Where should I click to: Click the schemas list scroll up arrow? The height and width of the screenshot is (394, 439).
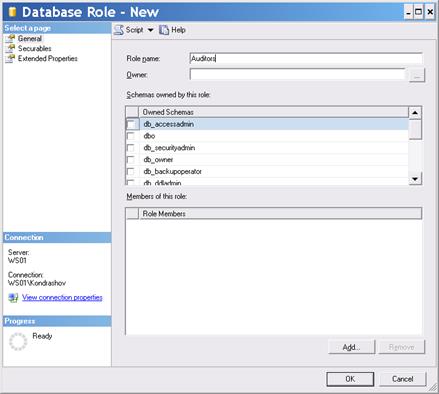coord(415,113)
